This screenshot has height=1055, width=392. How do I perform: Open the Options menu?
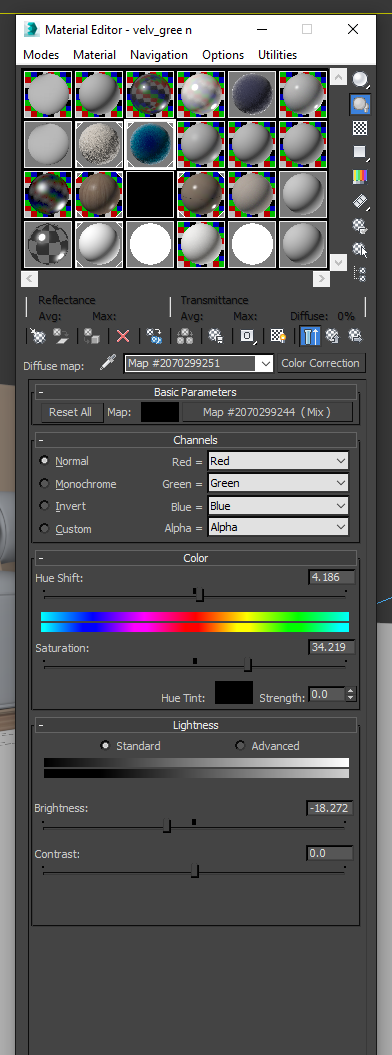pyautogui.click(x=223, y=54)
